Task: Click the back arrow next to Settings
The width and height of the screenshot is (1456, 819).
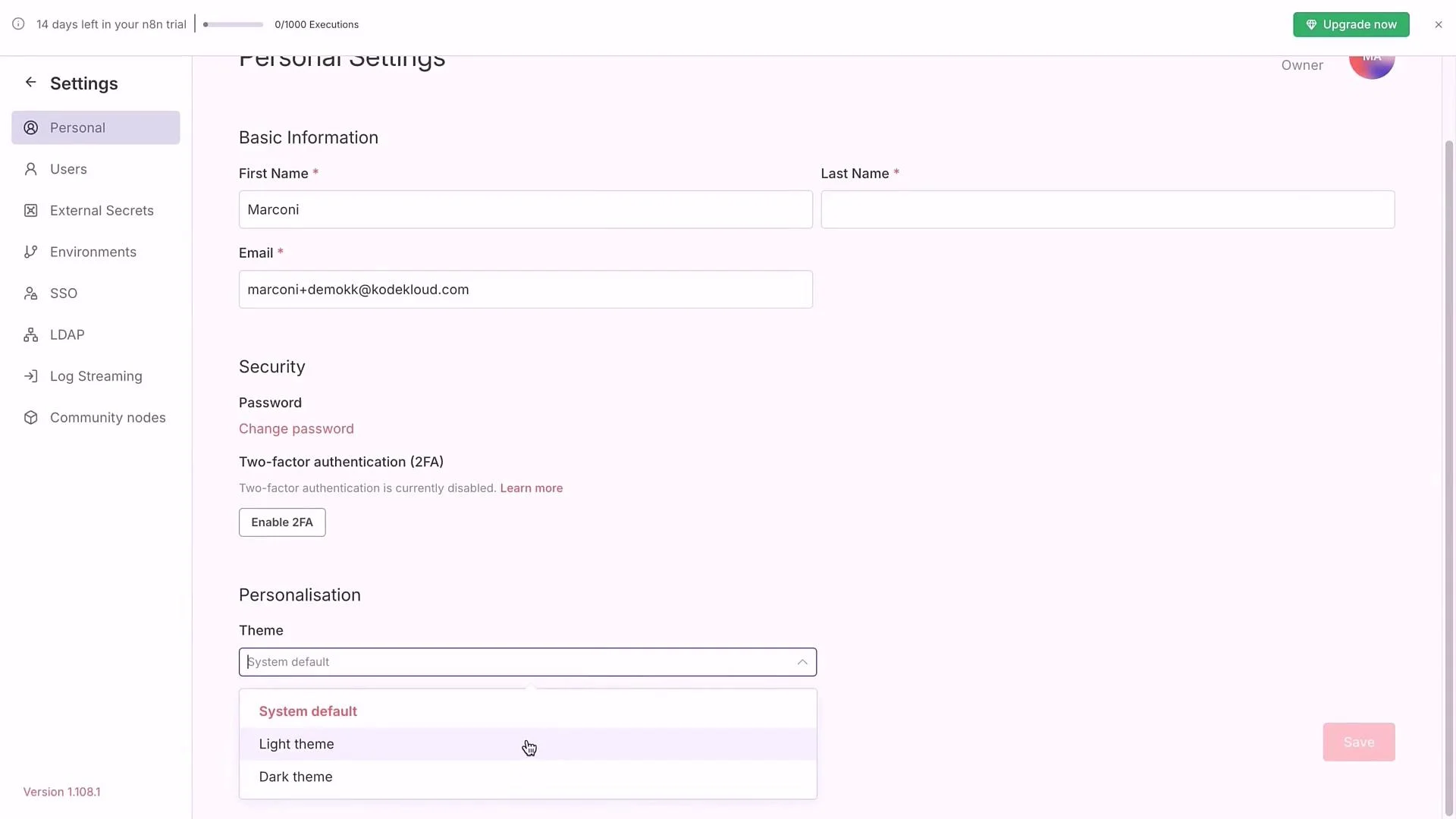Action: coord(30,82)
